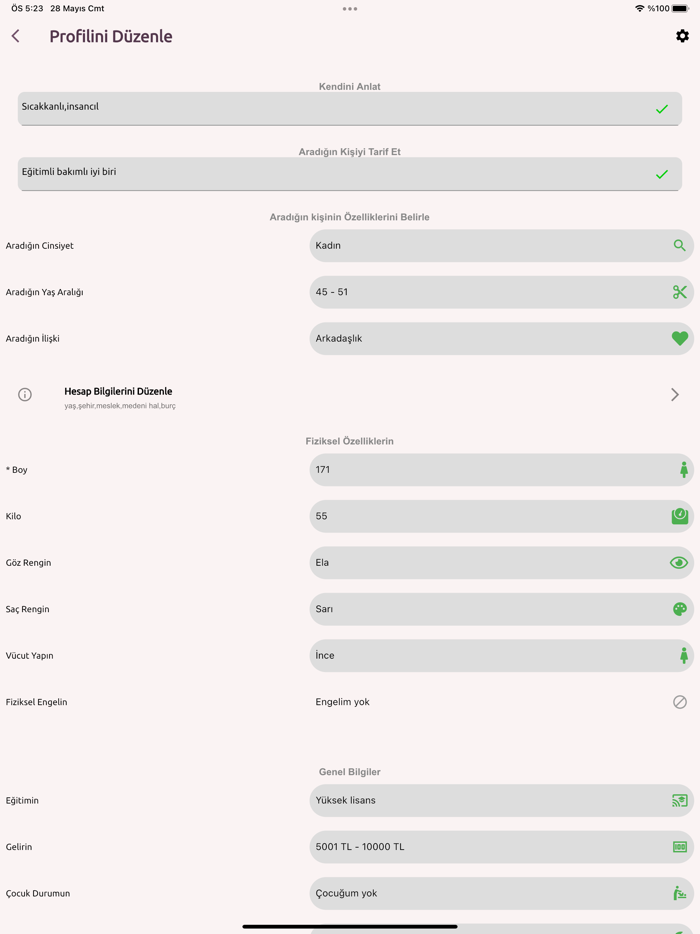Tap the back arrow icon

(16, 36)
